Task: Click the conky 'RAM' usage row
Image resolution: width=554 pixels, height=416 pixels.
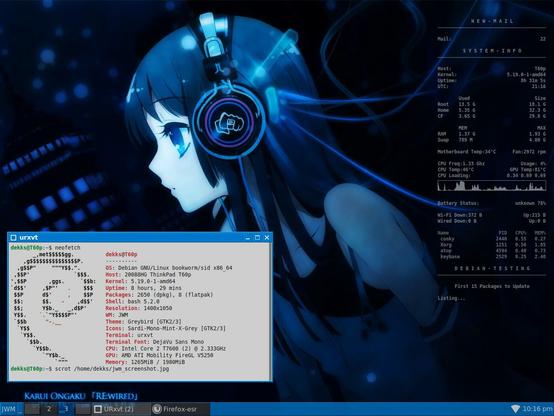Action: click(x=492, y=134)
